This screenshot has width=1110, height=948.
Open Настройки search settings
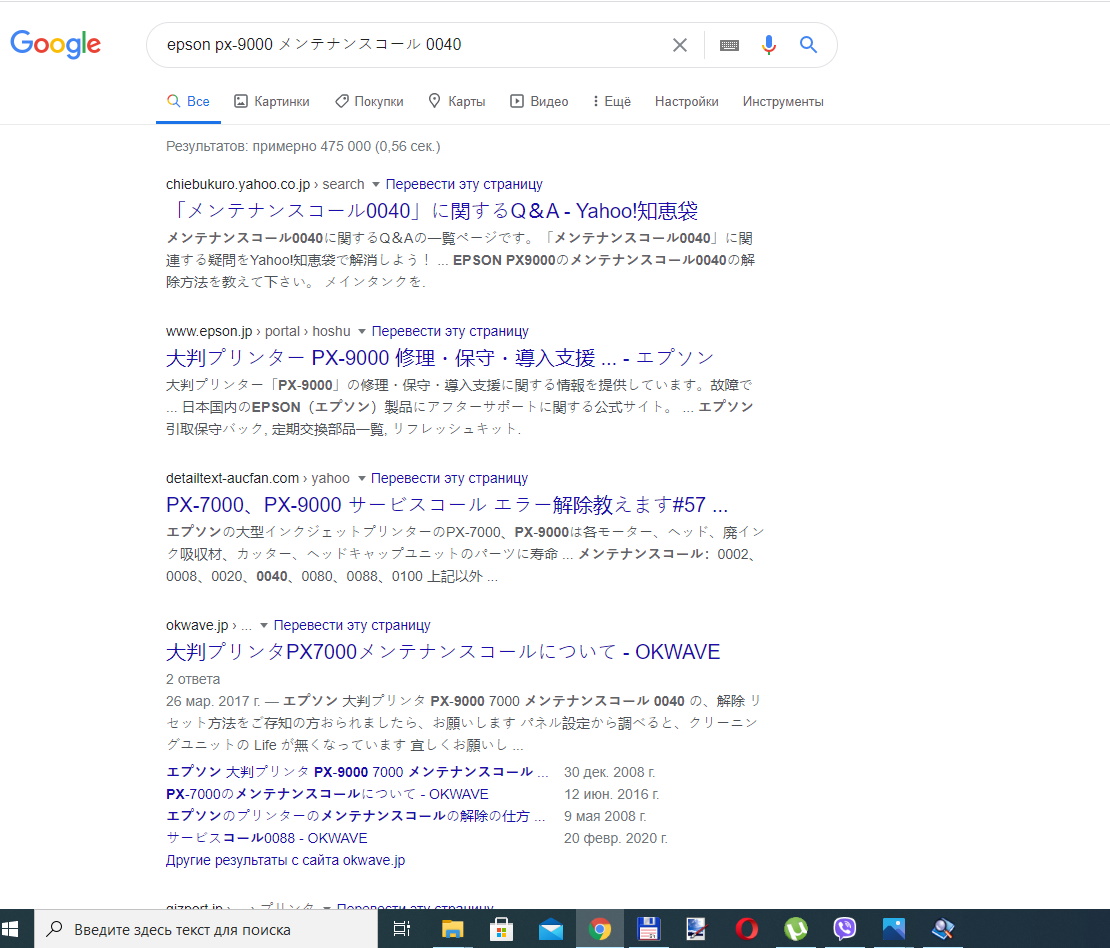(x=687, y=101)
